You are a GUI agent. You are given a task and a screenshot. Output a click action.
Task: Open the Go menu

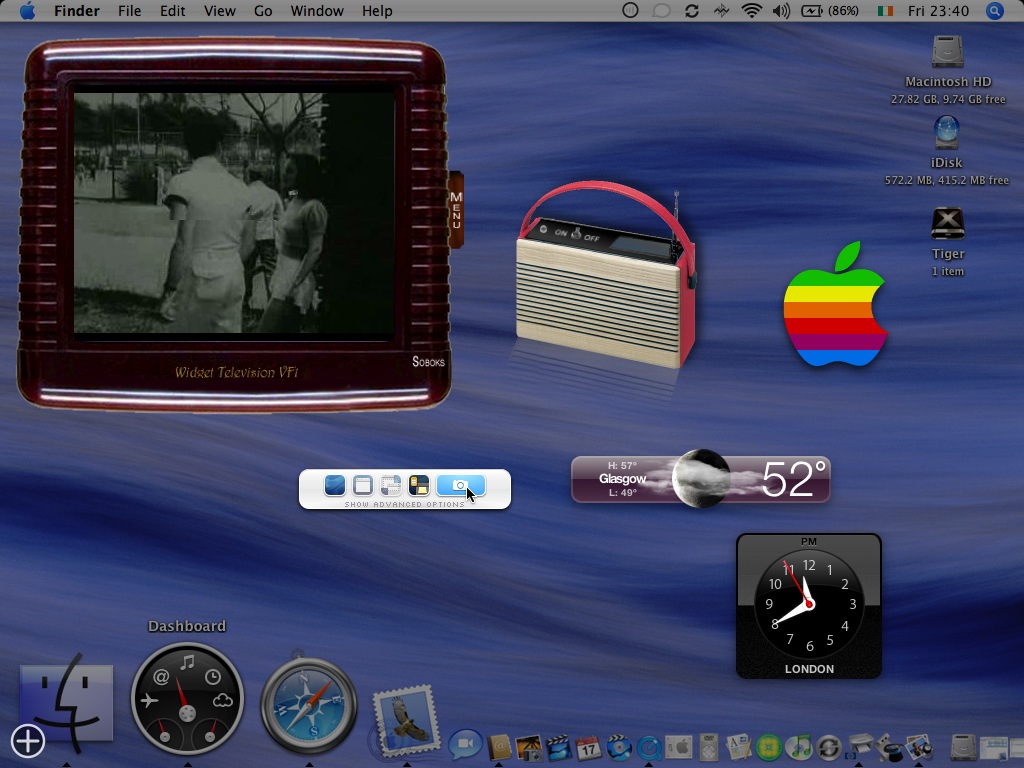[263, 11]
